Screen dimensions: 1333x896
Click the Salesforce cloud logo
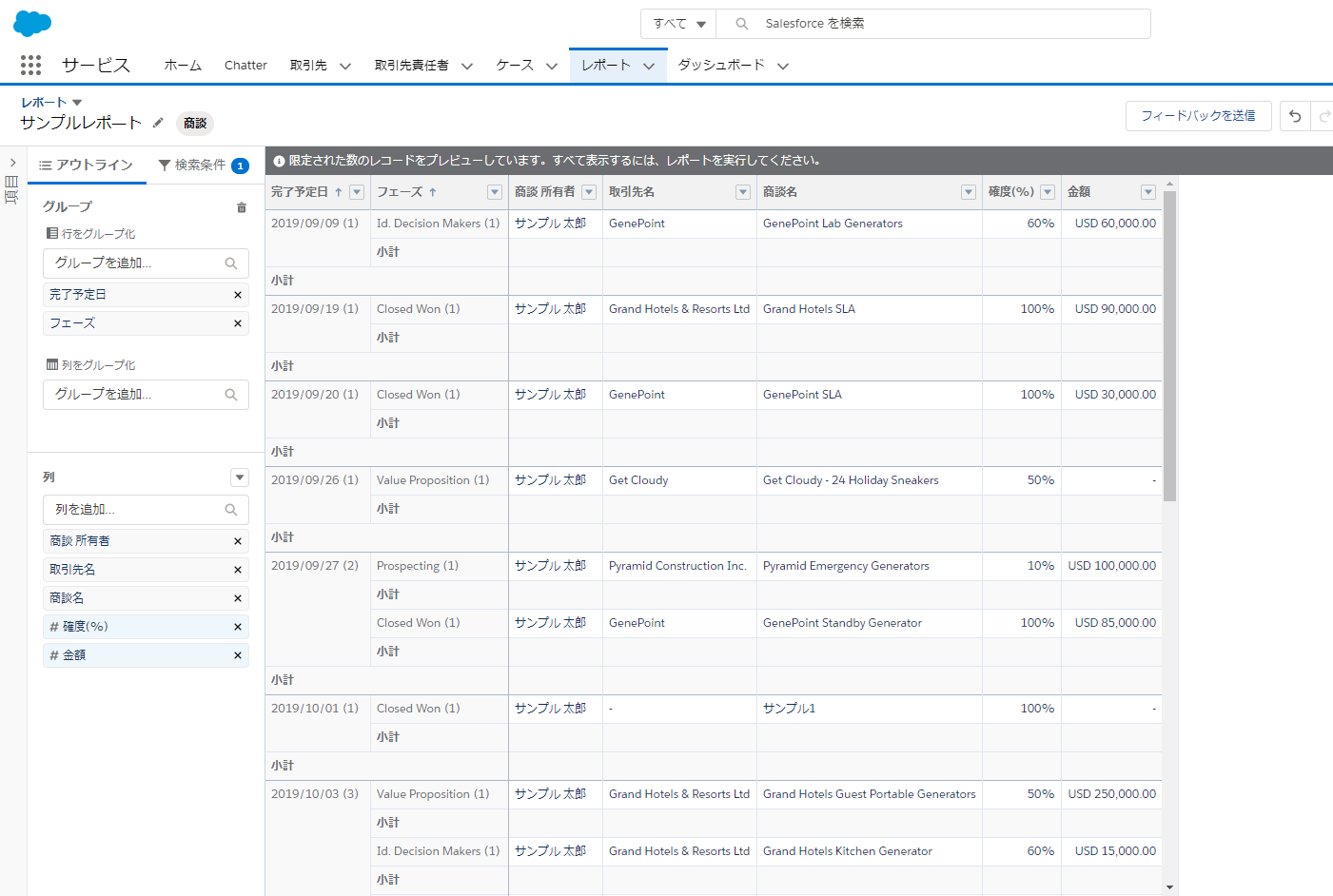[x=32, y=23]
